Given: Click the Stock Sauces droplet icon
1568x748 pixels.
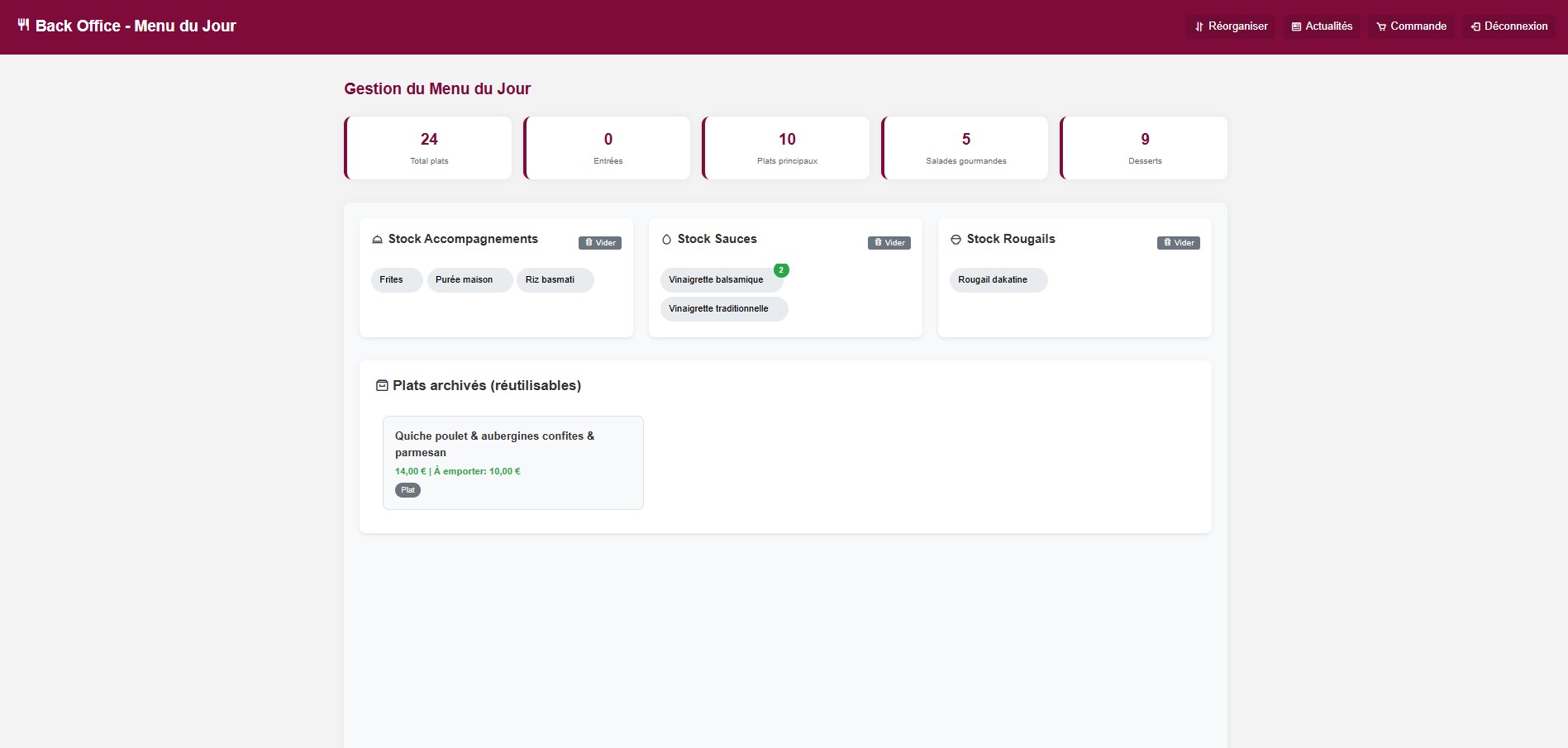Looking at the screenshot, I should click(x=666, y=240).
